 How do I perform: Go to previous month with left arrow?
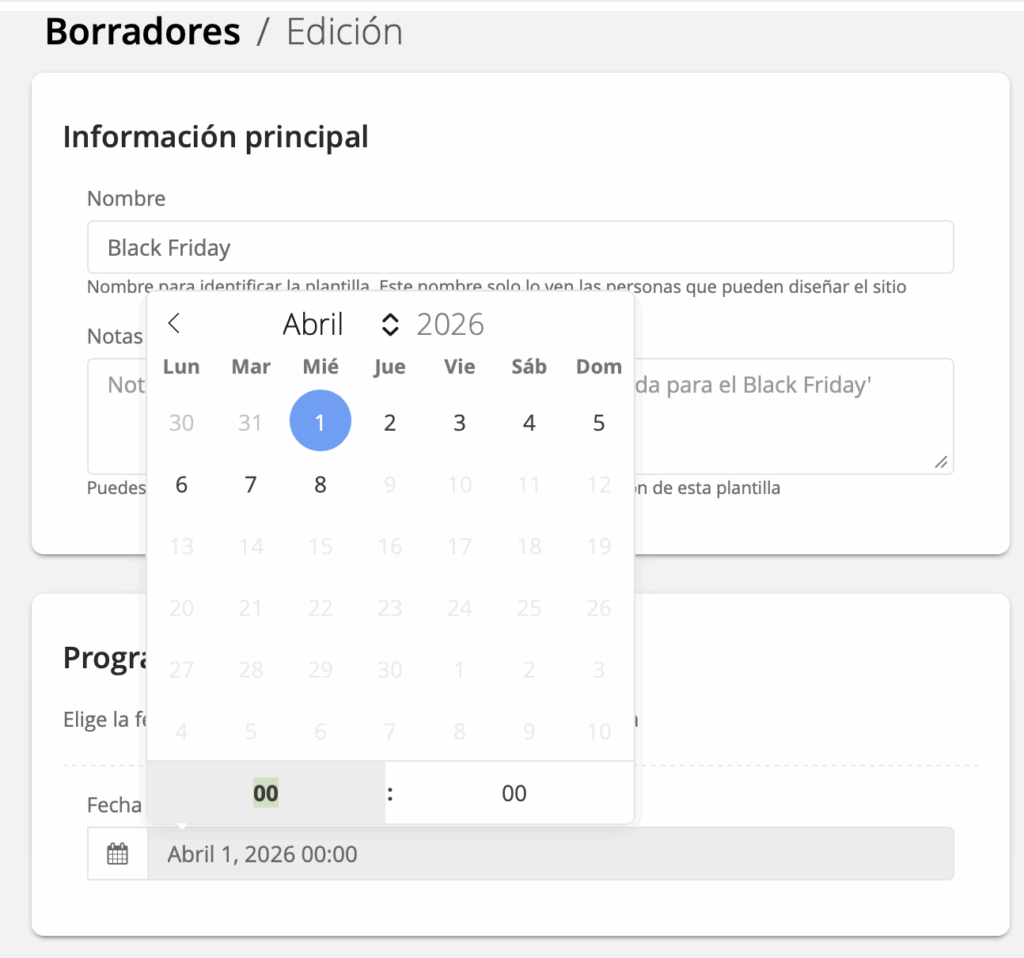pyautogui.click(x=174, y=323)
